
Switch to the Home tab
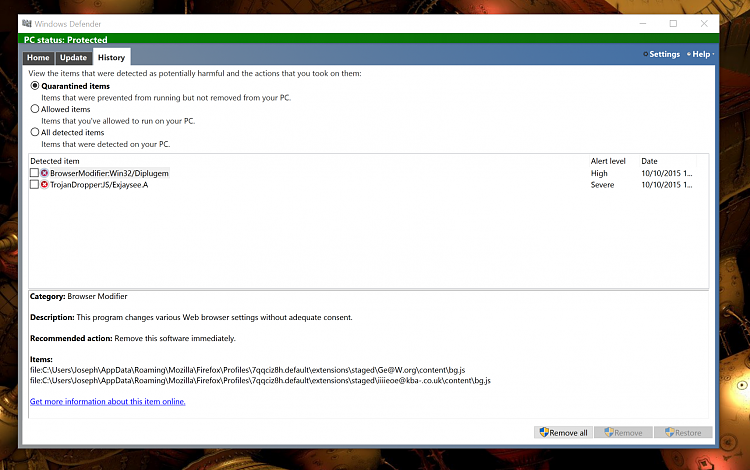(38, 57)
